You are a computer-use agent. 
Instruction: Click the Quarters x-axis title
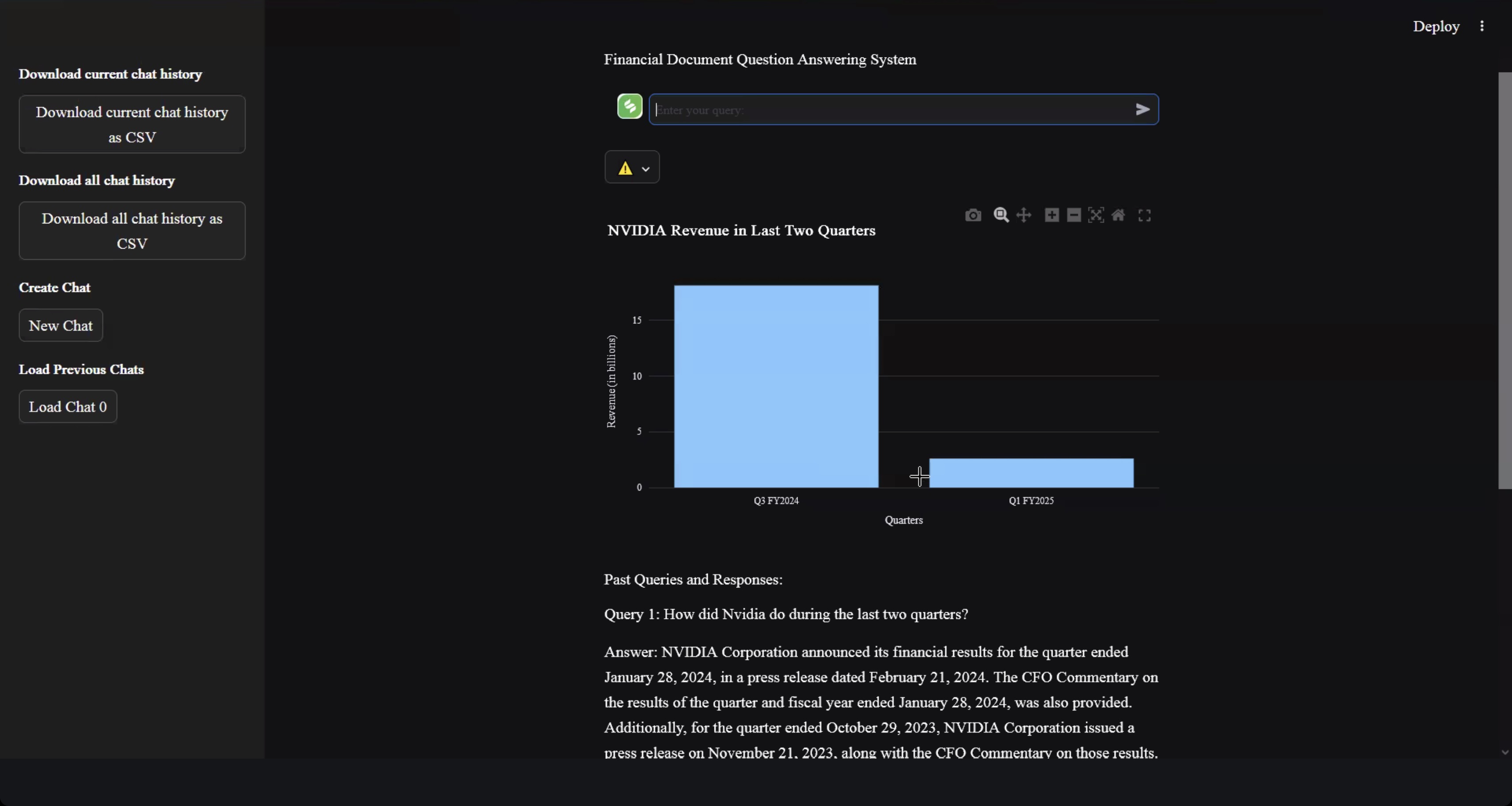click(x=904, y=520)
